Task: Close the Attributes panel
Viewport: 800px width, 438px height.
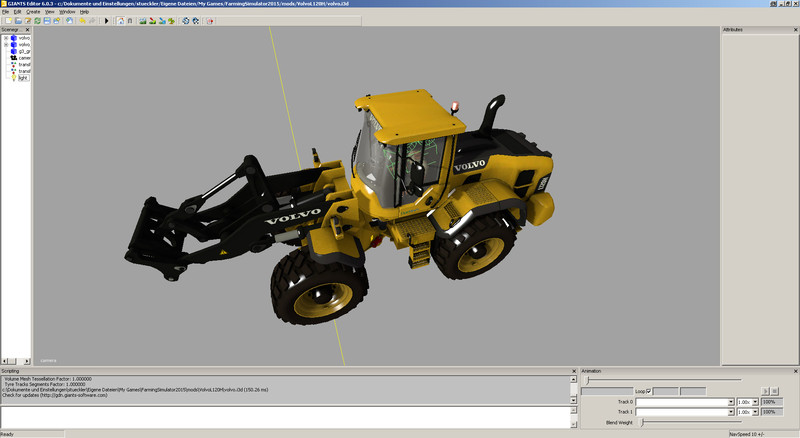Action: [795, 30]
